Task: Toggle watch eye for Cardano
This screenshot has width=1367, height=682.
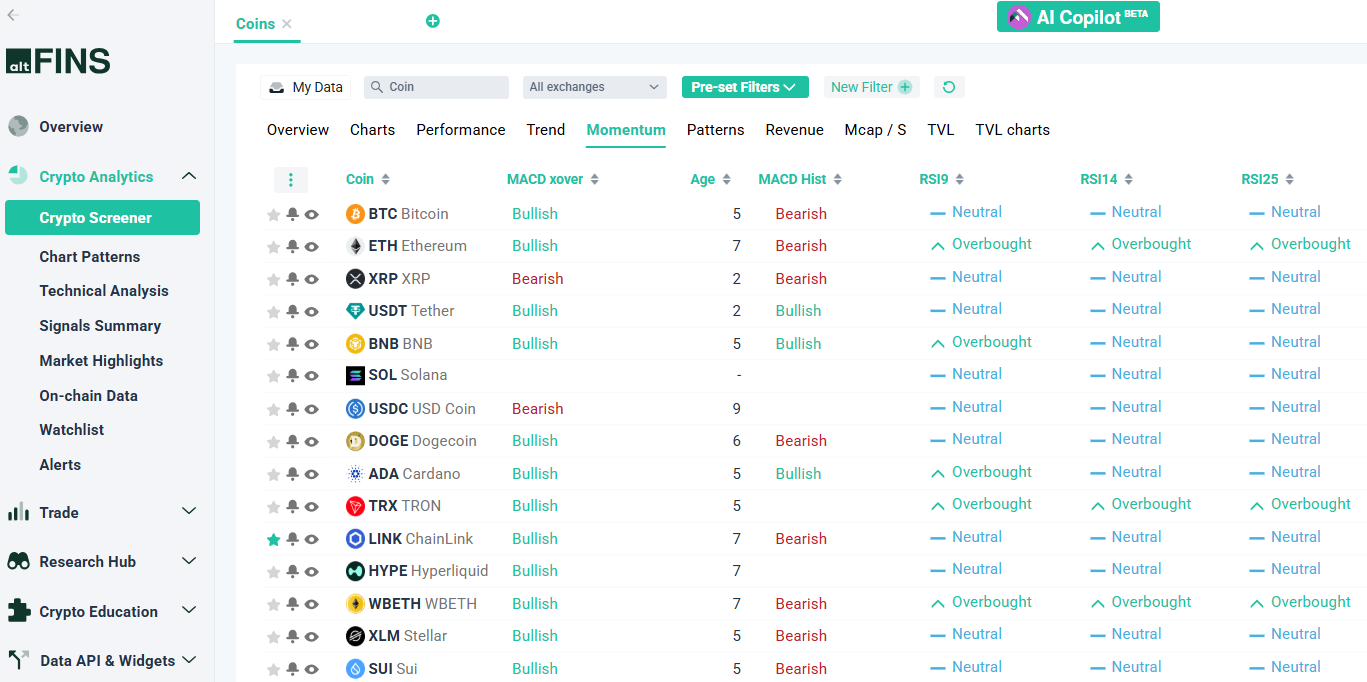Action: (311, 474)
